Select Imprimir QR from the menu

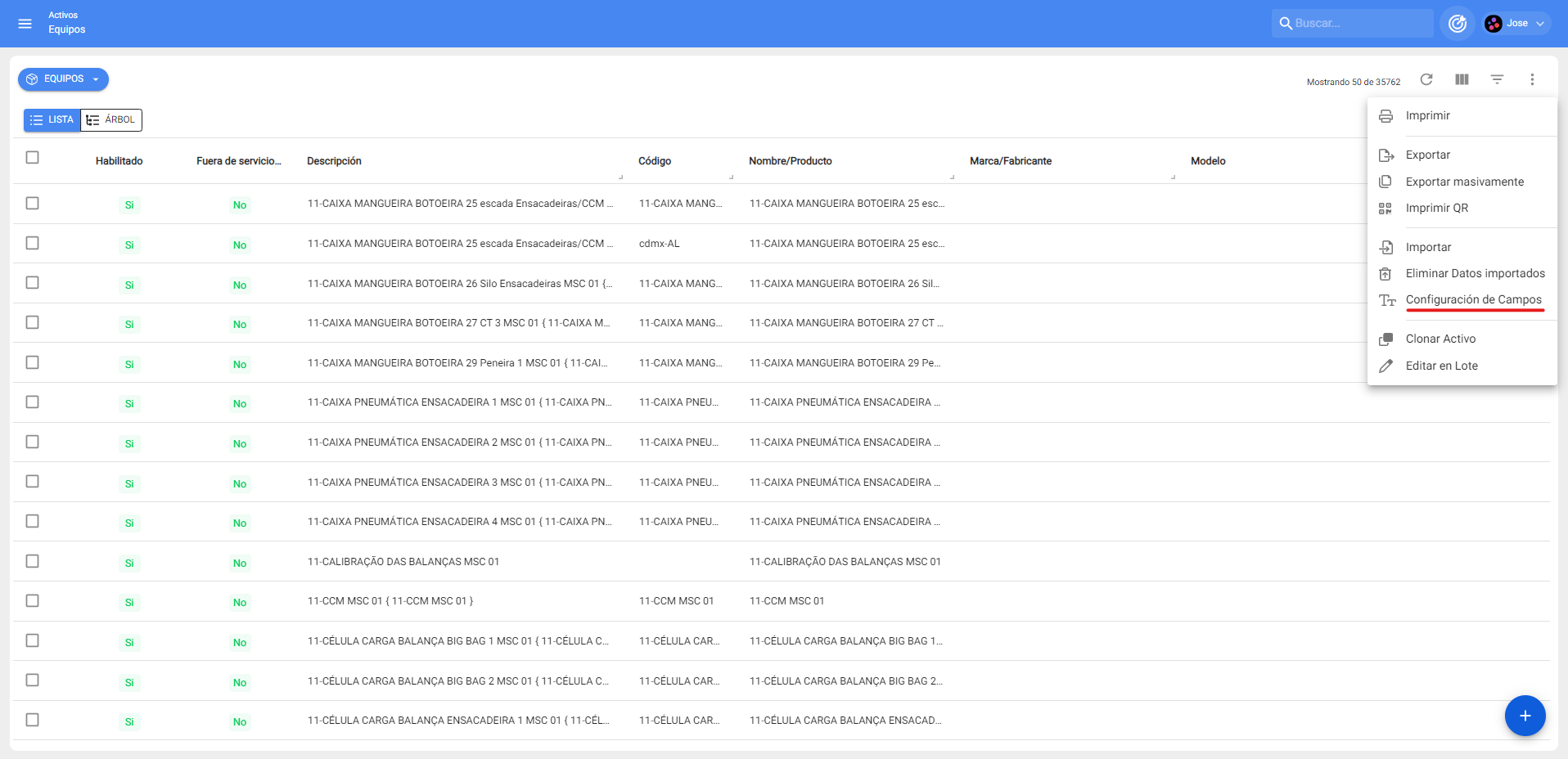click(x=1436, y=208)
